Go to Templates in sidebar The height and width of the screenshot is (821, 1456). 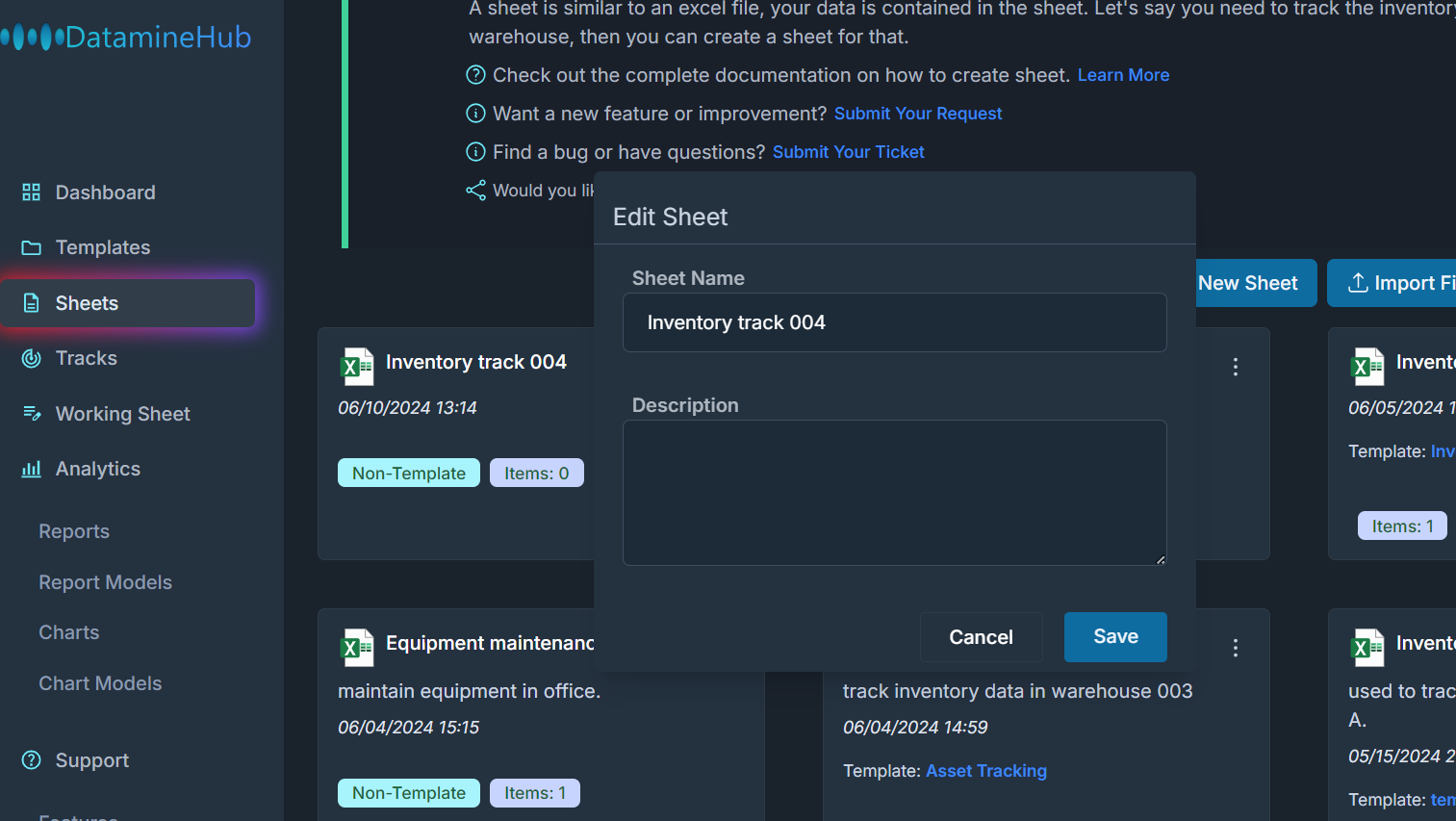pos(103,247)
